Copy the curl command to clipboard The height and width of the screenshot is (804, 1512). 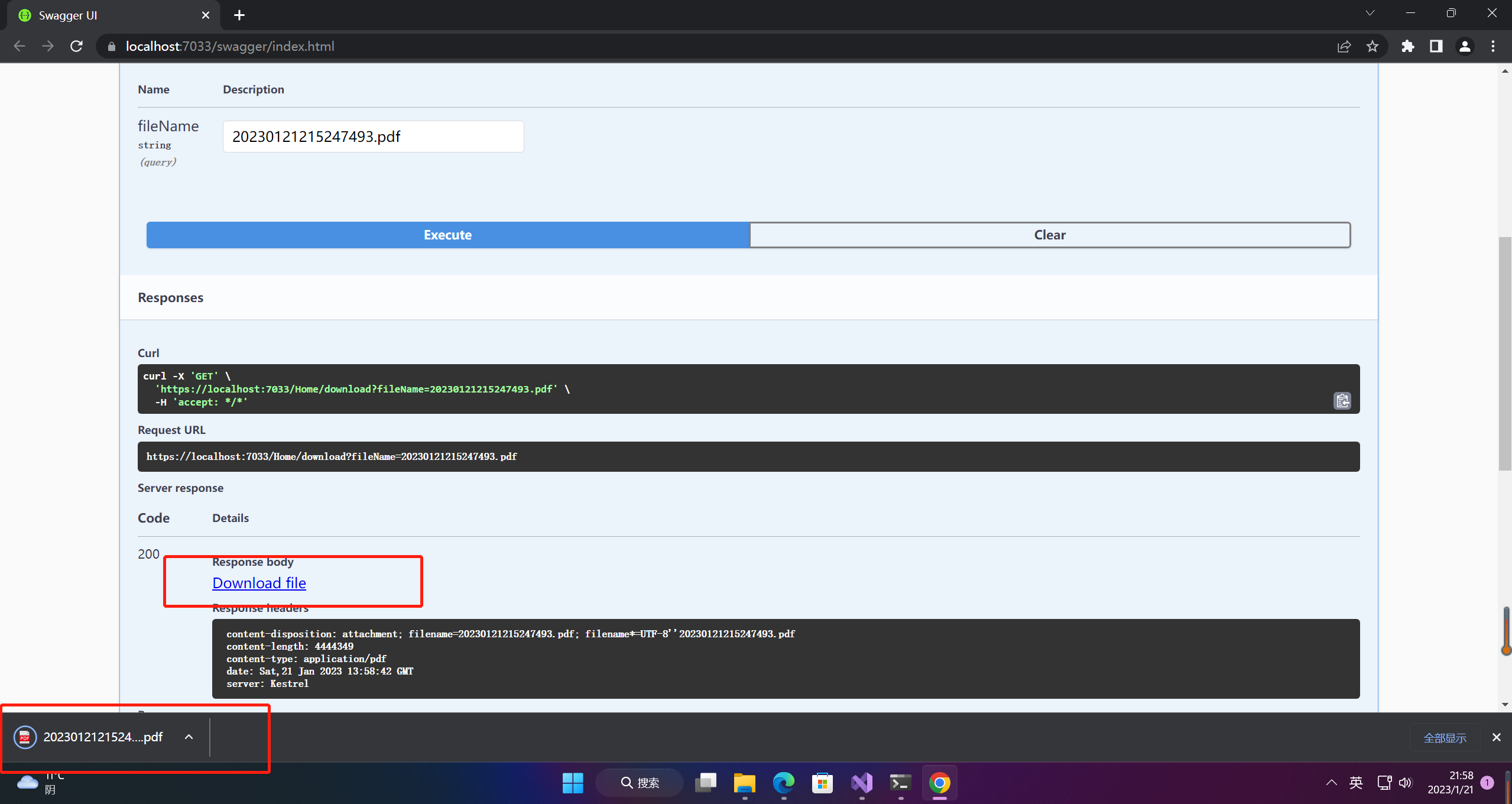pos(1342,401)
